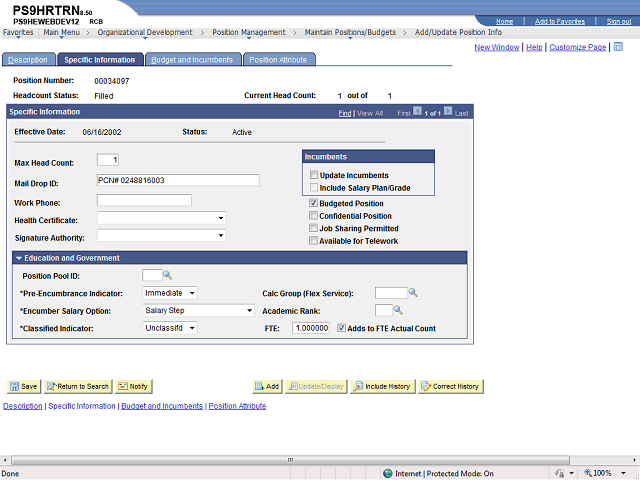Click in Academic Rank input field
This screenshot has height=480, width=640.
[x=384, y=310]
